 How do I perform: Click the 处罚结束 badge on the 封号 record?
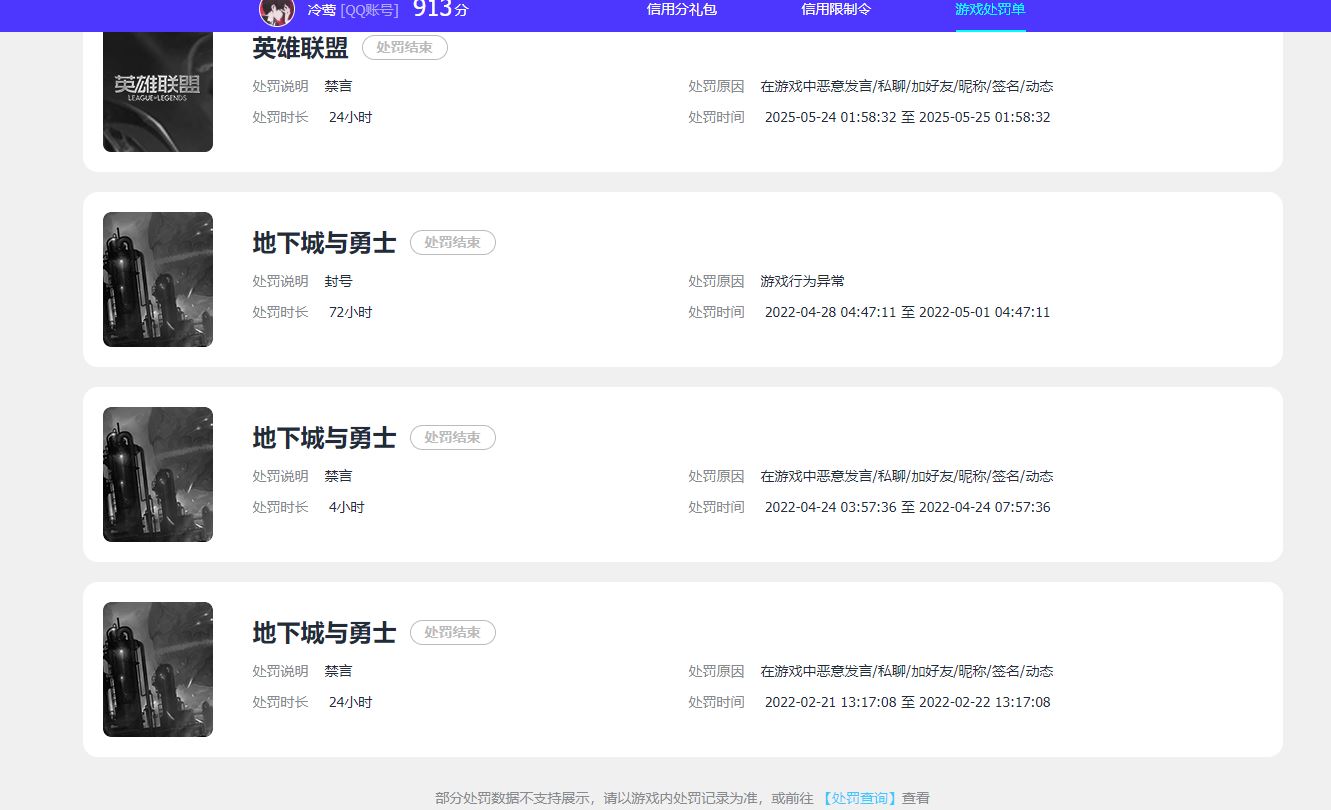(x=452, y=242)
